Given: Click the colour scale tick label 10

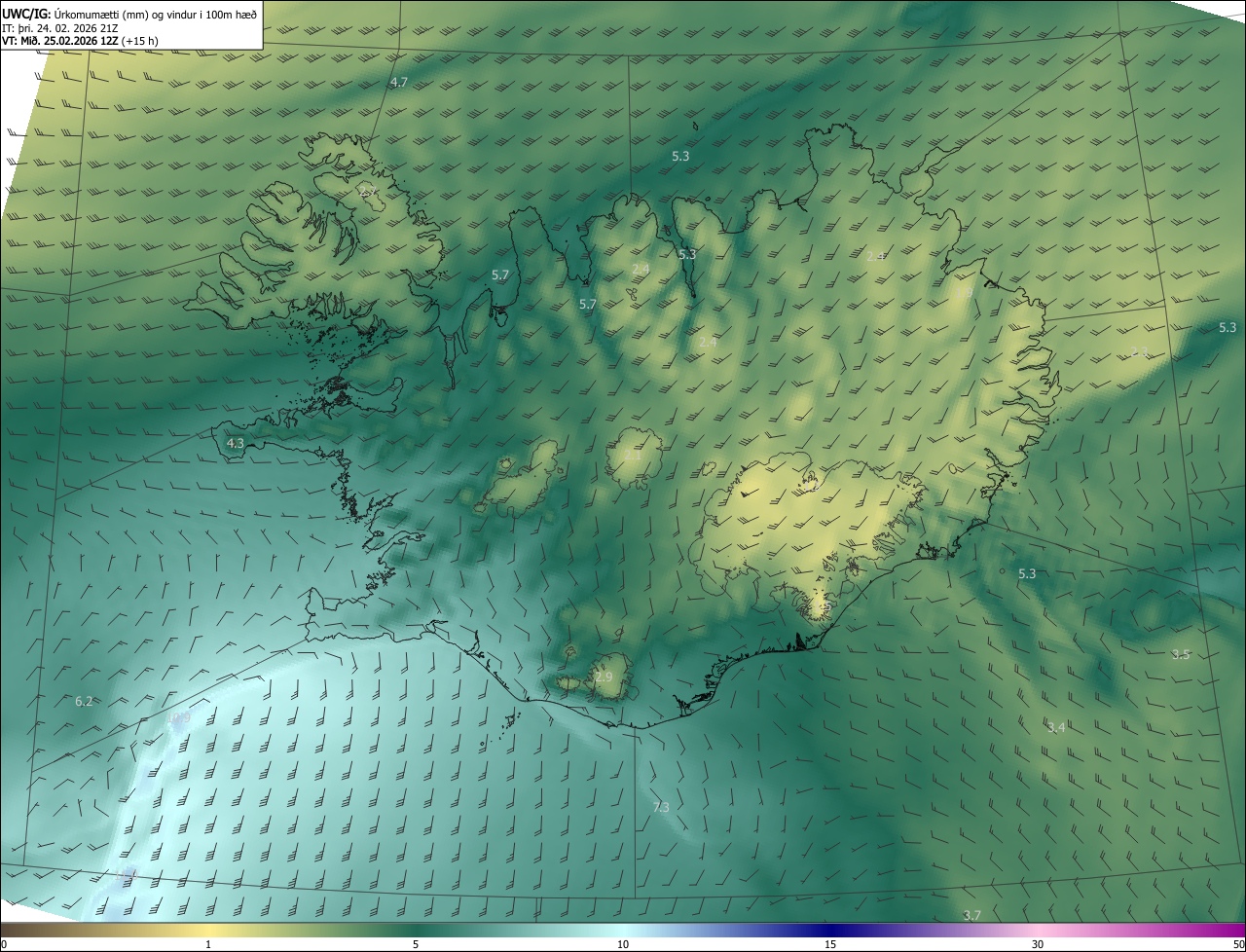Looking at the screenshot, I should [x=623, y=944].
